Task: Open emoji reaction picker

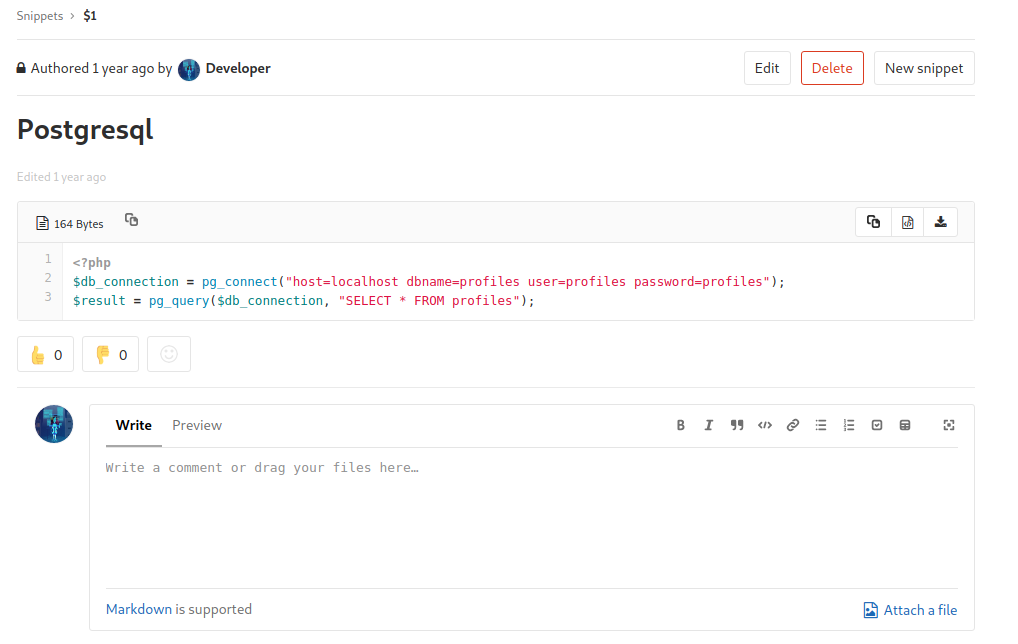Action: click(x=169, y=354)
